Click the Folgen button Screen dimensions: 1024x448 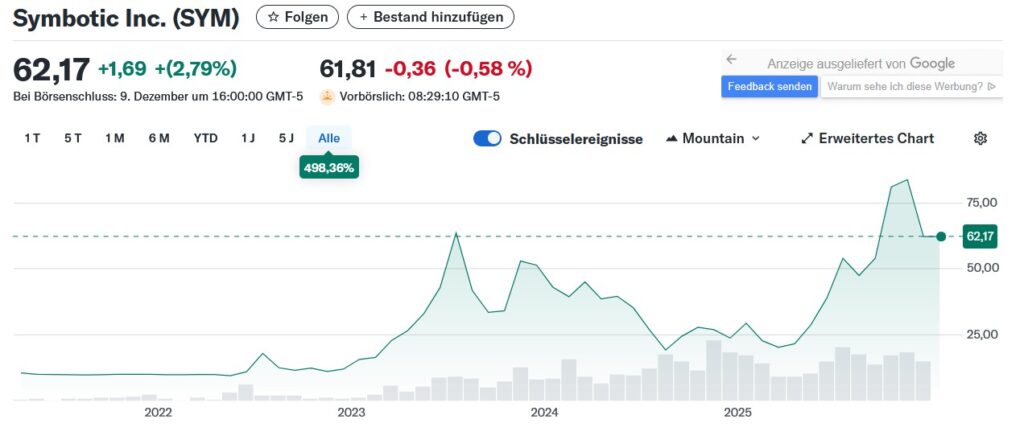(x=297, y=17)
